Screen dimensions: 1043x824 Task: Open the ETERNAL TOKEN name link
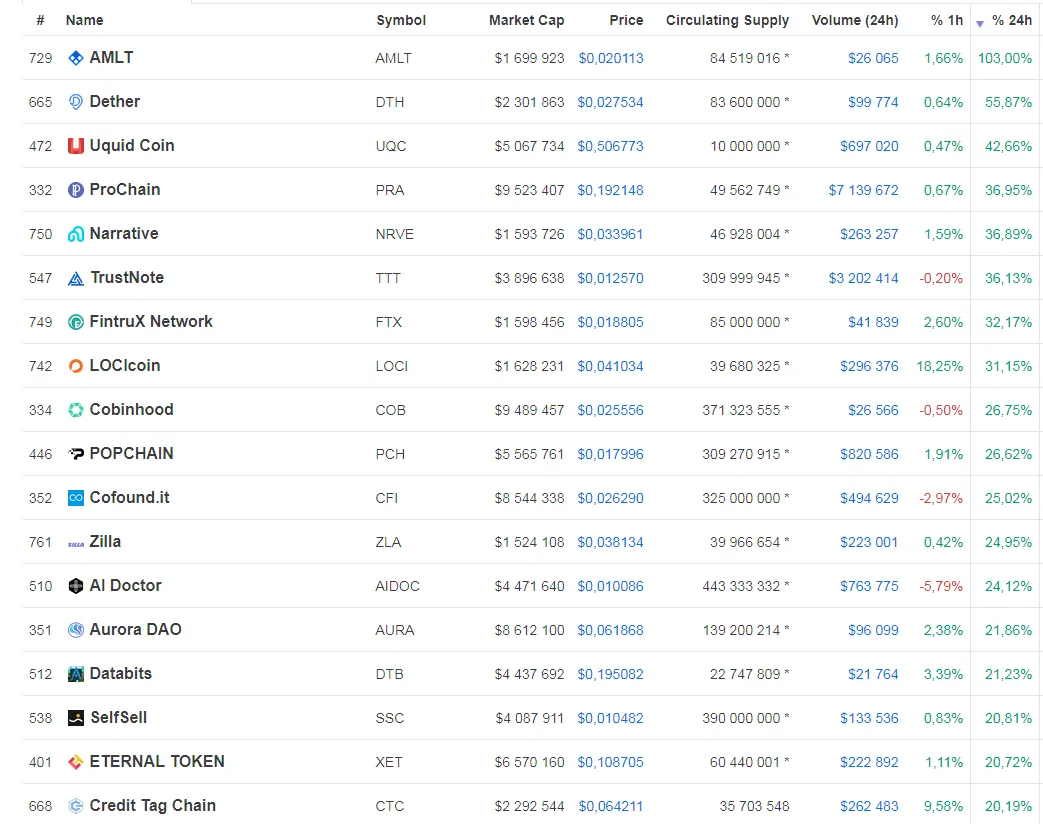157,761
